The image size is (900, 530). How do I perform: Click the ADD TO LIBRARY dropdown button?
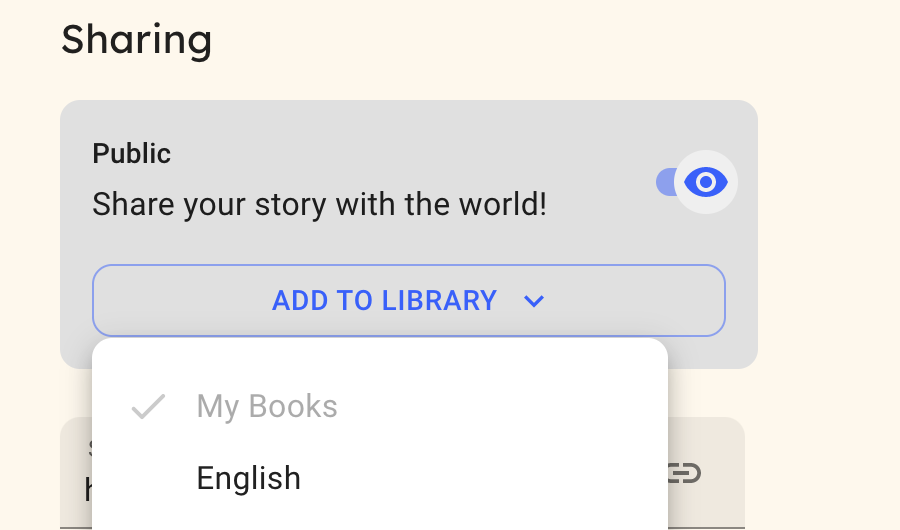point(409,300)
